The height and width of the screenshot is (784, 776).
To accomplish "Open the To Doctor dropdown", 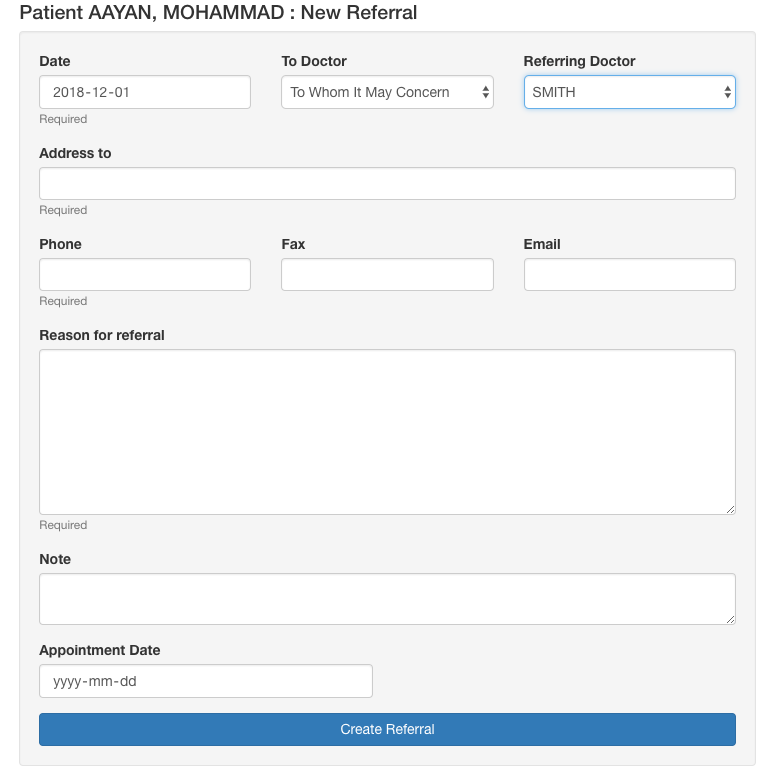I will [387, 92].
